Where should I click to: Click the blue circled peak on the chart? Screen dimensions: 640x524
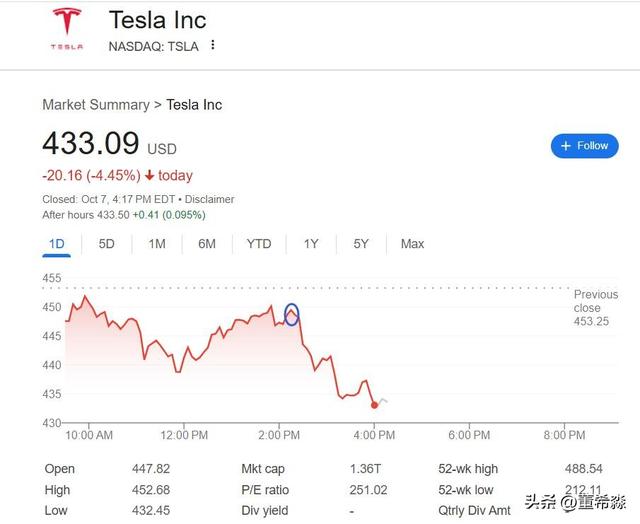point(292,314)
